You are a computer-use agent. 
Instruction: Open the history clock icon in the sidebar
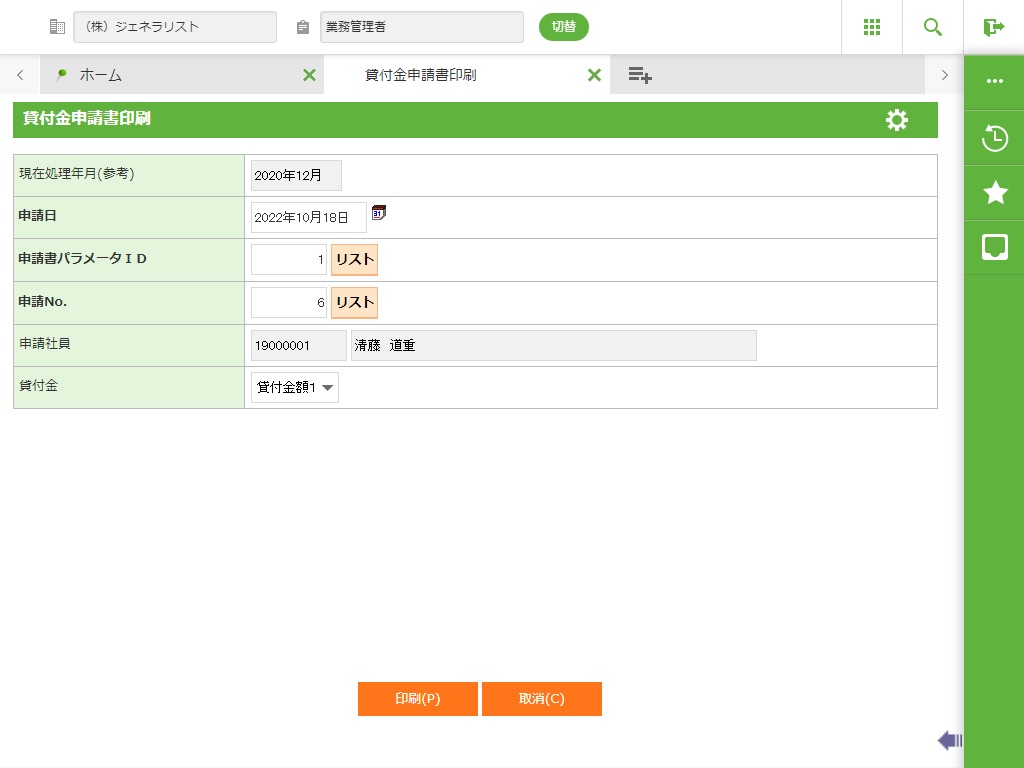994,138
